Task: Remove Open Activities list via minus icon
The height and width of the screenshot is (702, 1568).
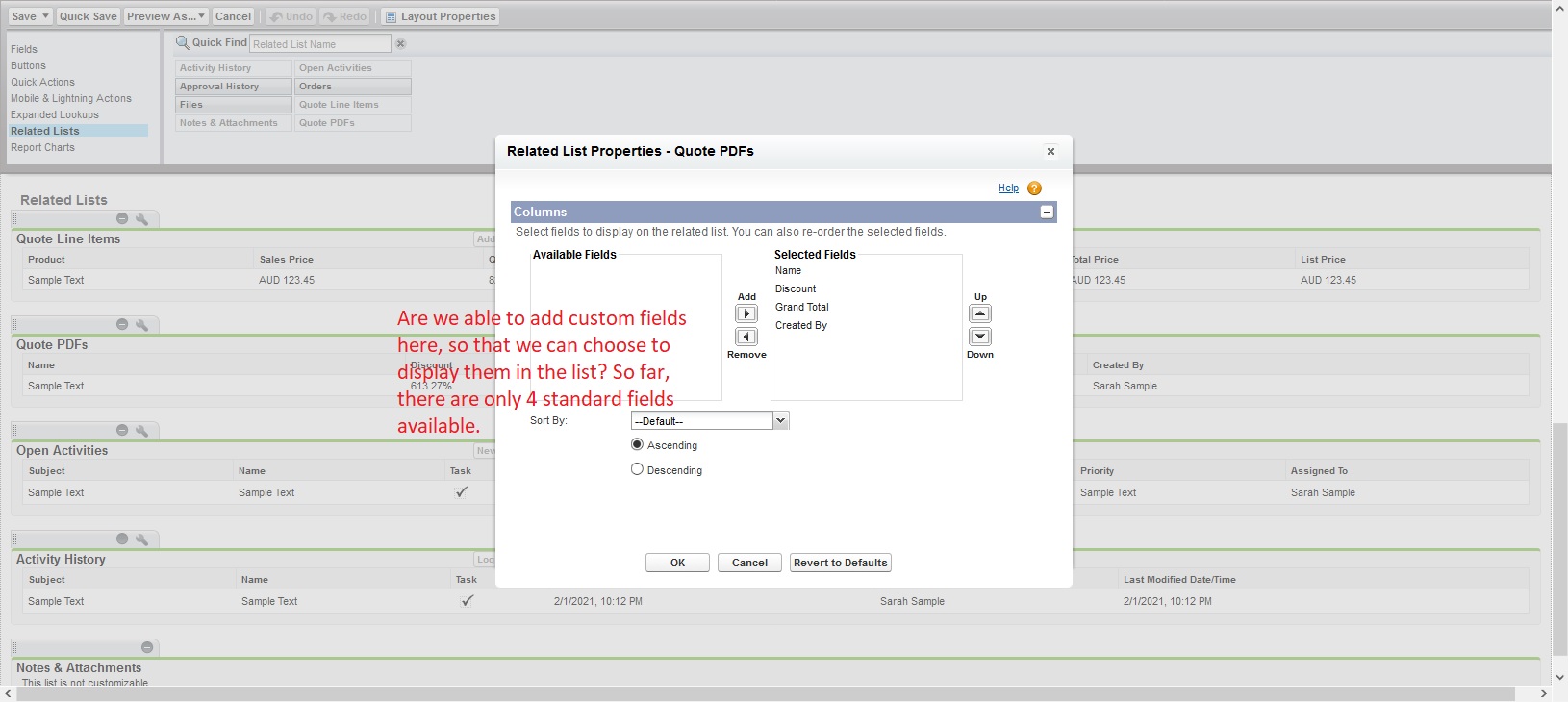Action: pyautogui.click(x=122, y=431)
